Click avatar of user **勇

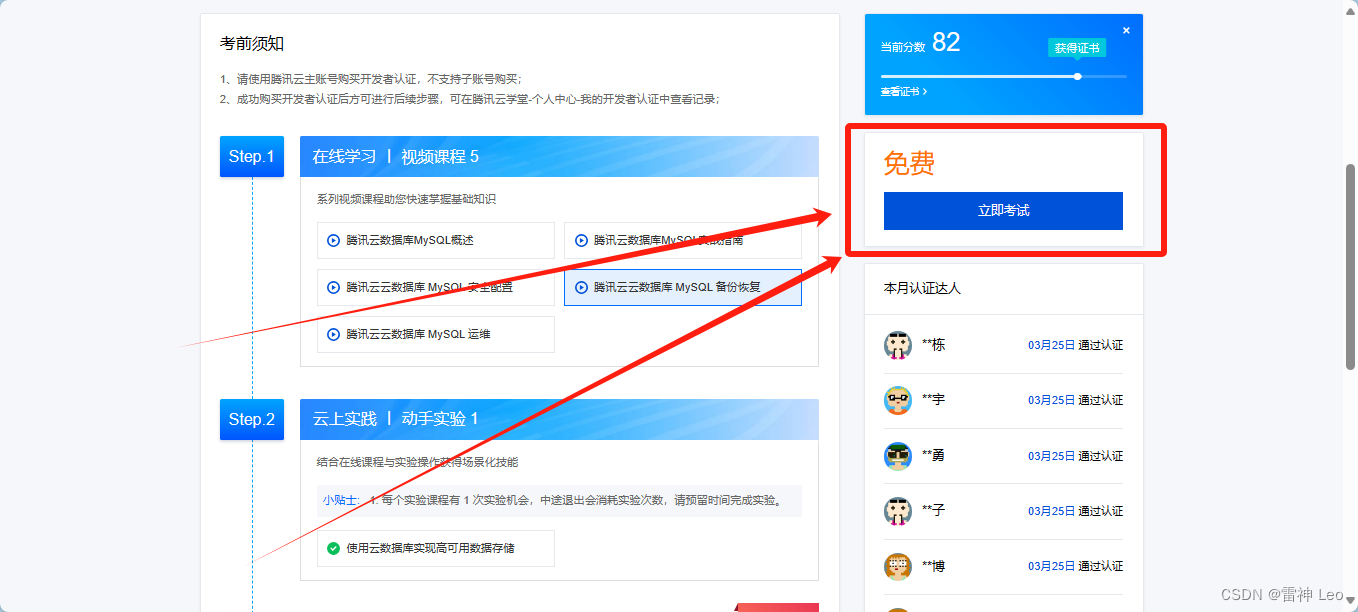click(898, 456)
